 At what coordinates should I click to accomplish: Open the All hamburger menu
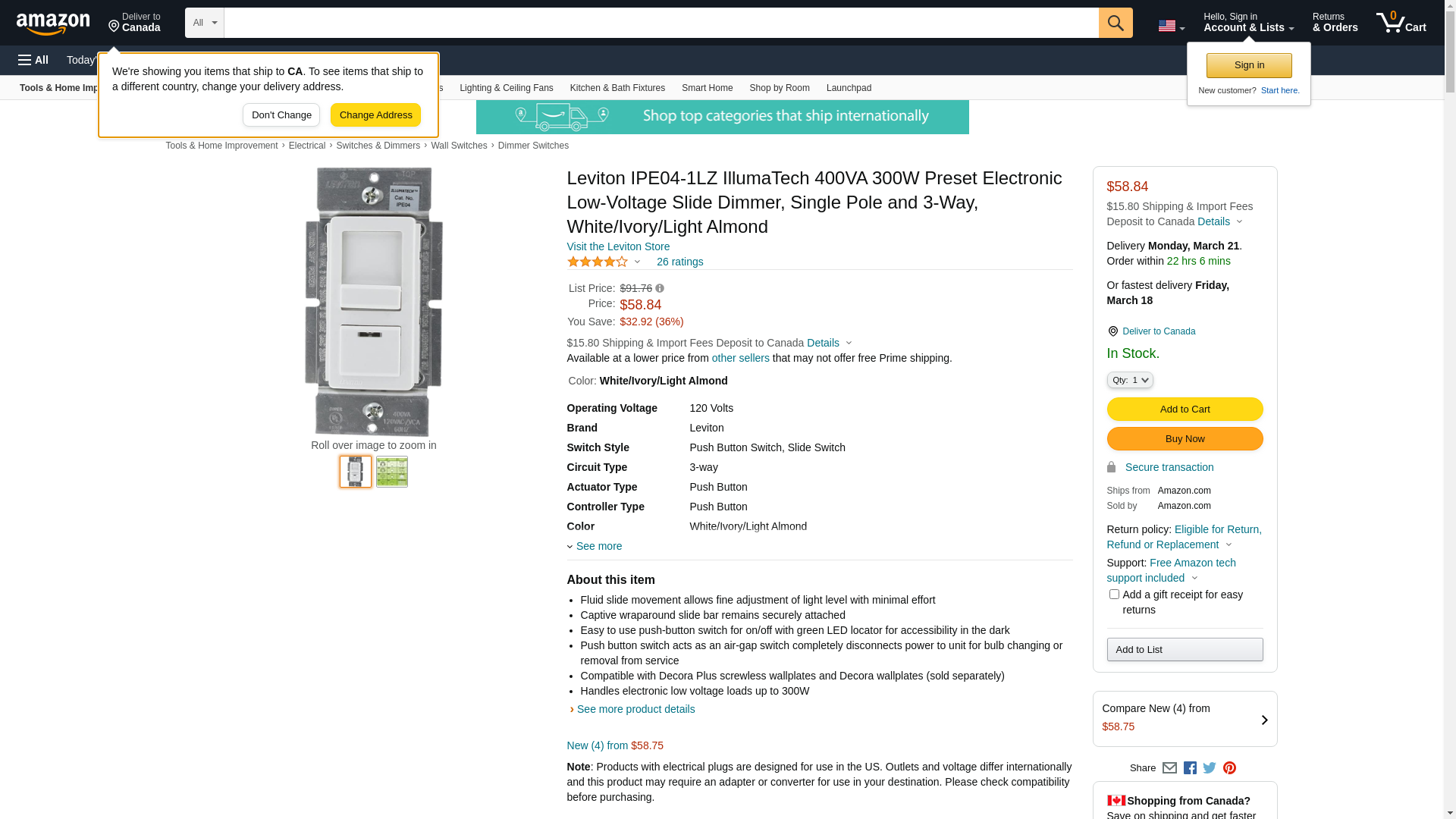pos(33,60)
